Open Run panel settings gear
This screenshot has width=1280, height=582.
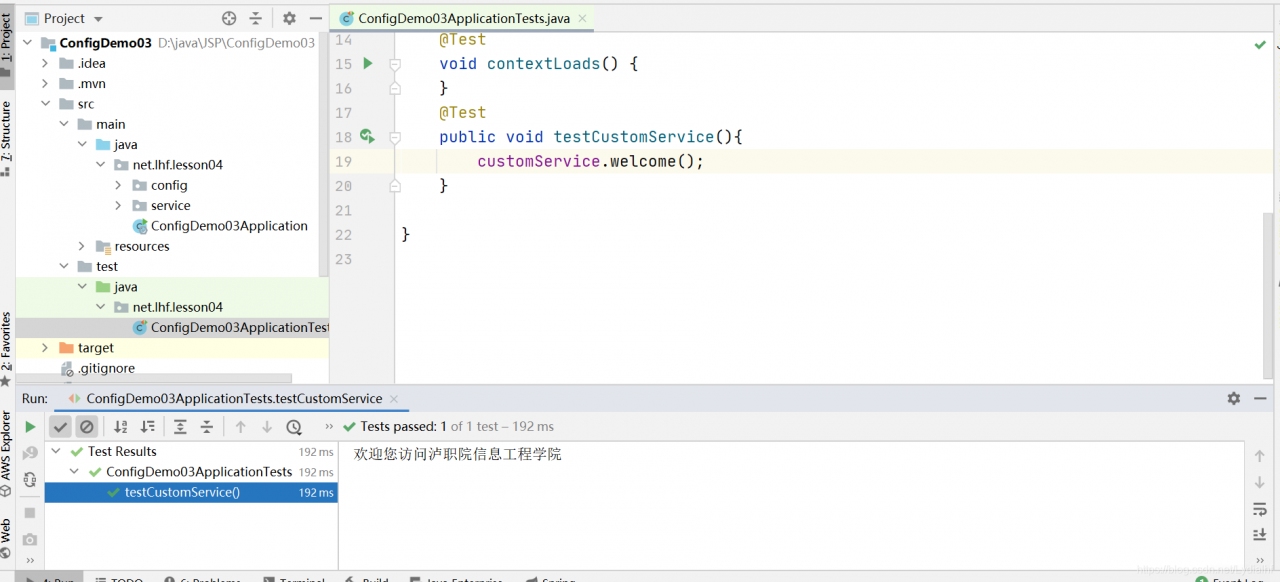(x=1234, y=398)
